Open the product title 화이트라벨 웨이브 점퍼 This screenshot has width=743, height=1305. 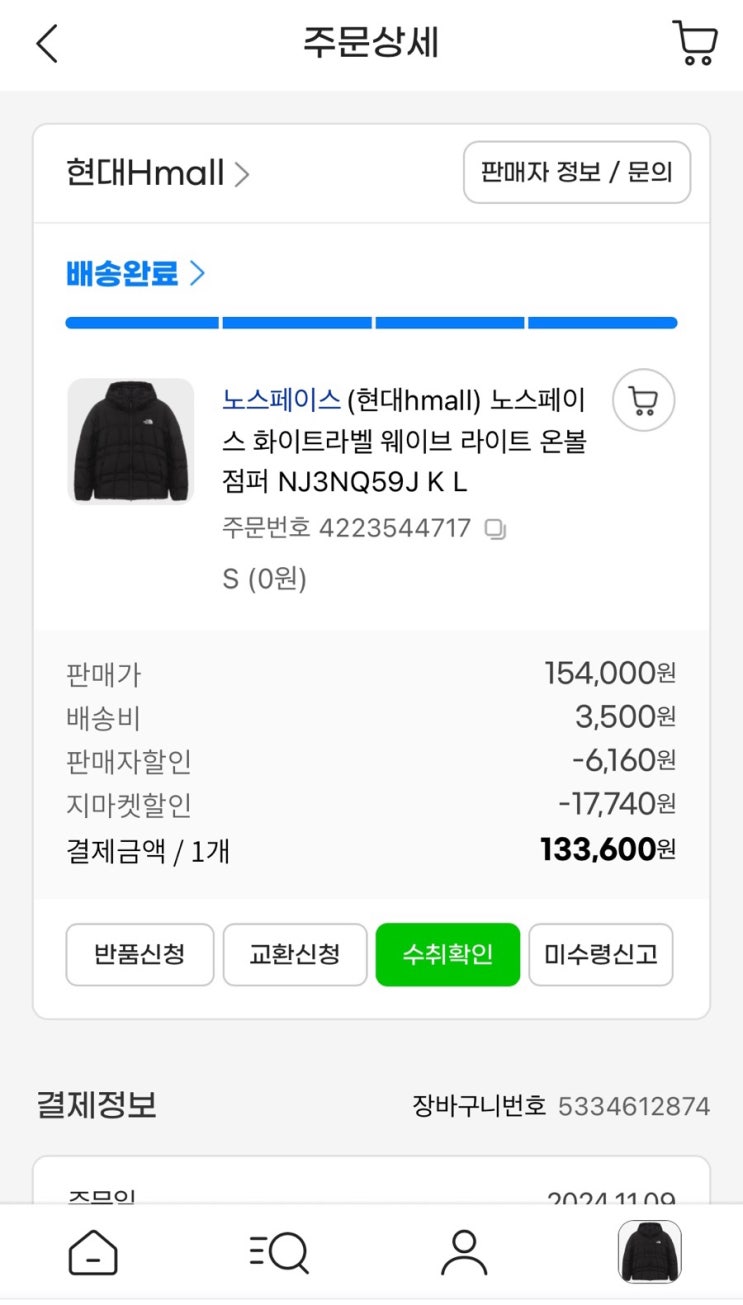coord(404,441)
